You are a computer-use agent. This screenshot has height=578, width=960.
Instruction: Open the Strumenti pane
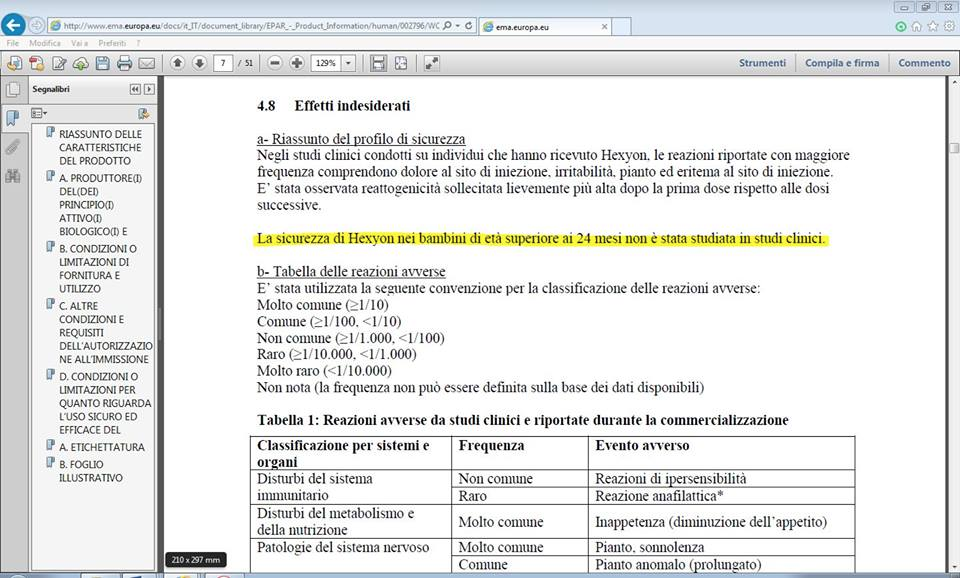pos(762,62)
